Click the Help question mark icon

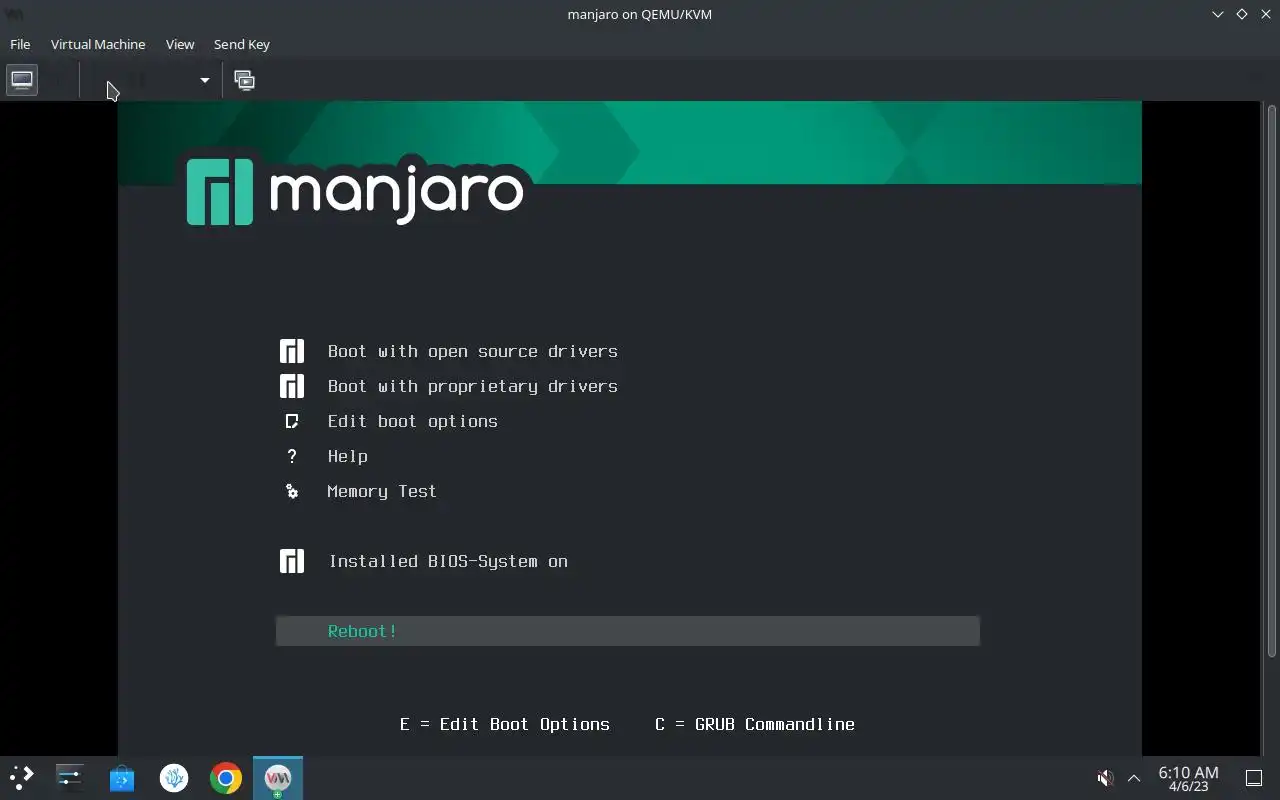pos(292,456)
